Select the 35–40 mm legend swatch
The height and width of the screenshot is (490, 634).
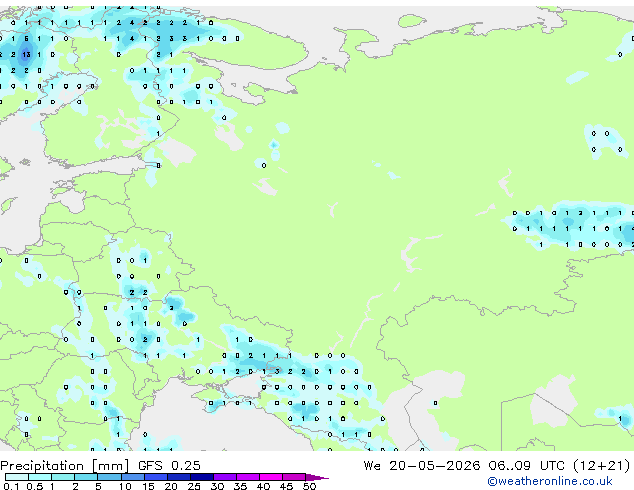[x=248, y=477]
